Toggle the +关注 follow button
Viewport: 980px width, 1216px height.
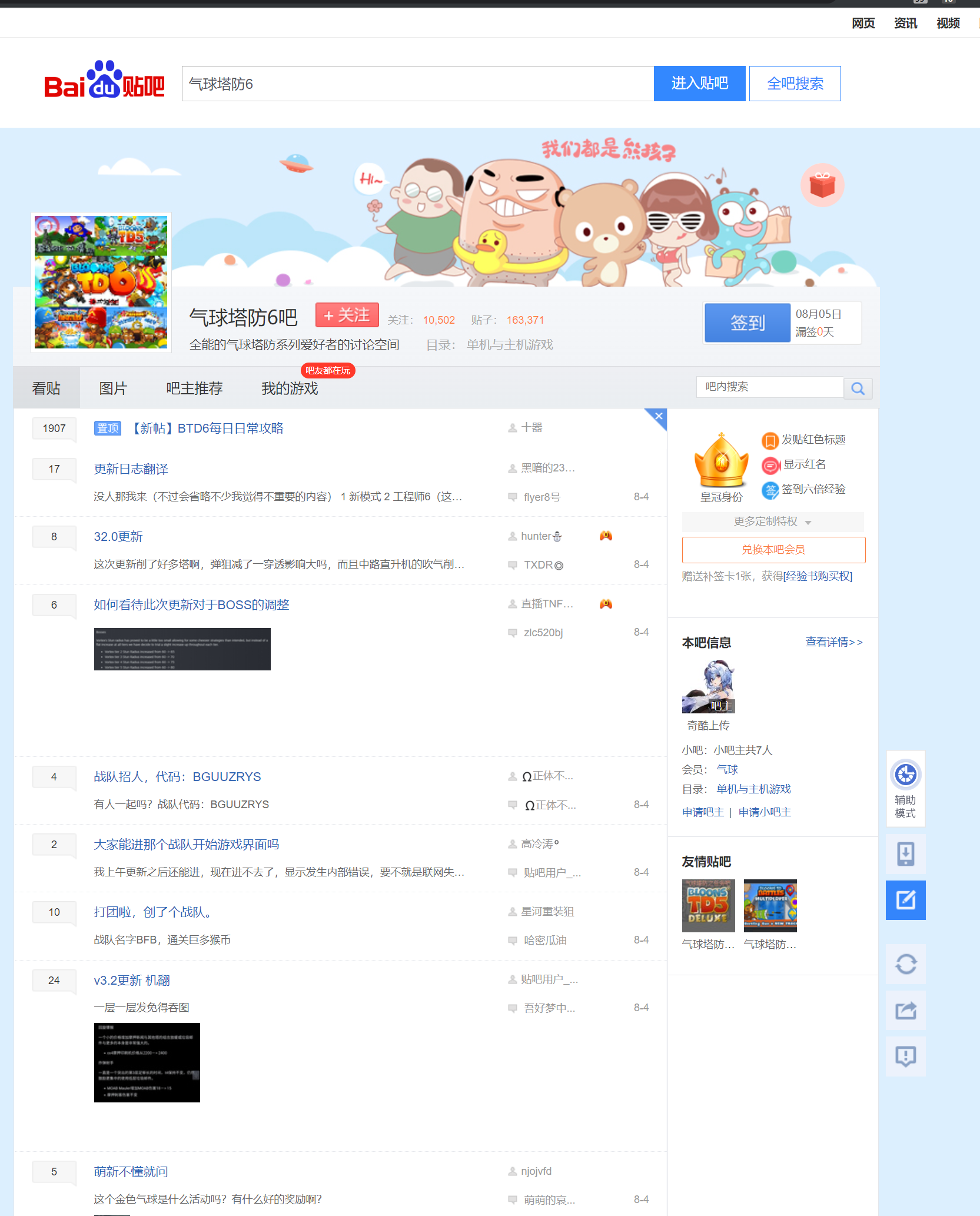(347, 315)
